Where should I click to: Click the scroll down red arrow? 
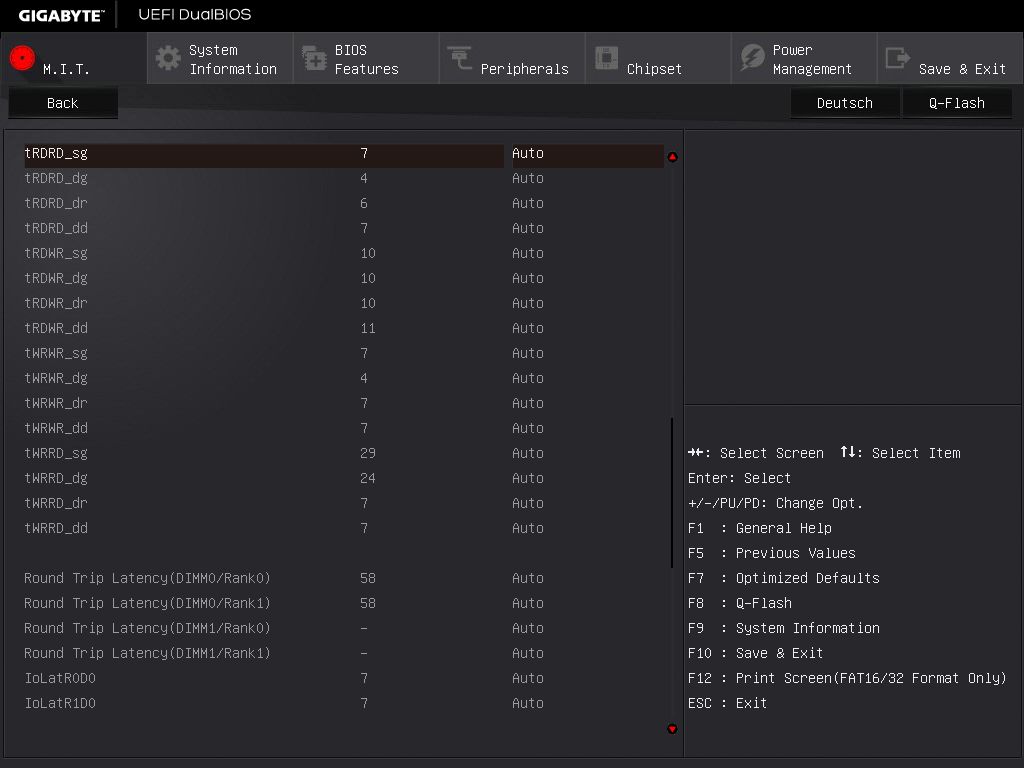point(672,729)
